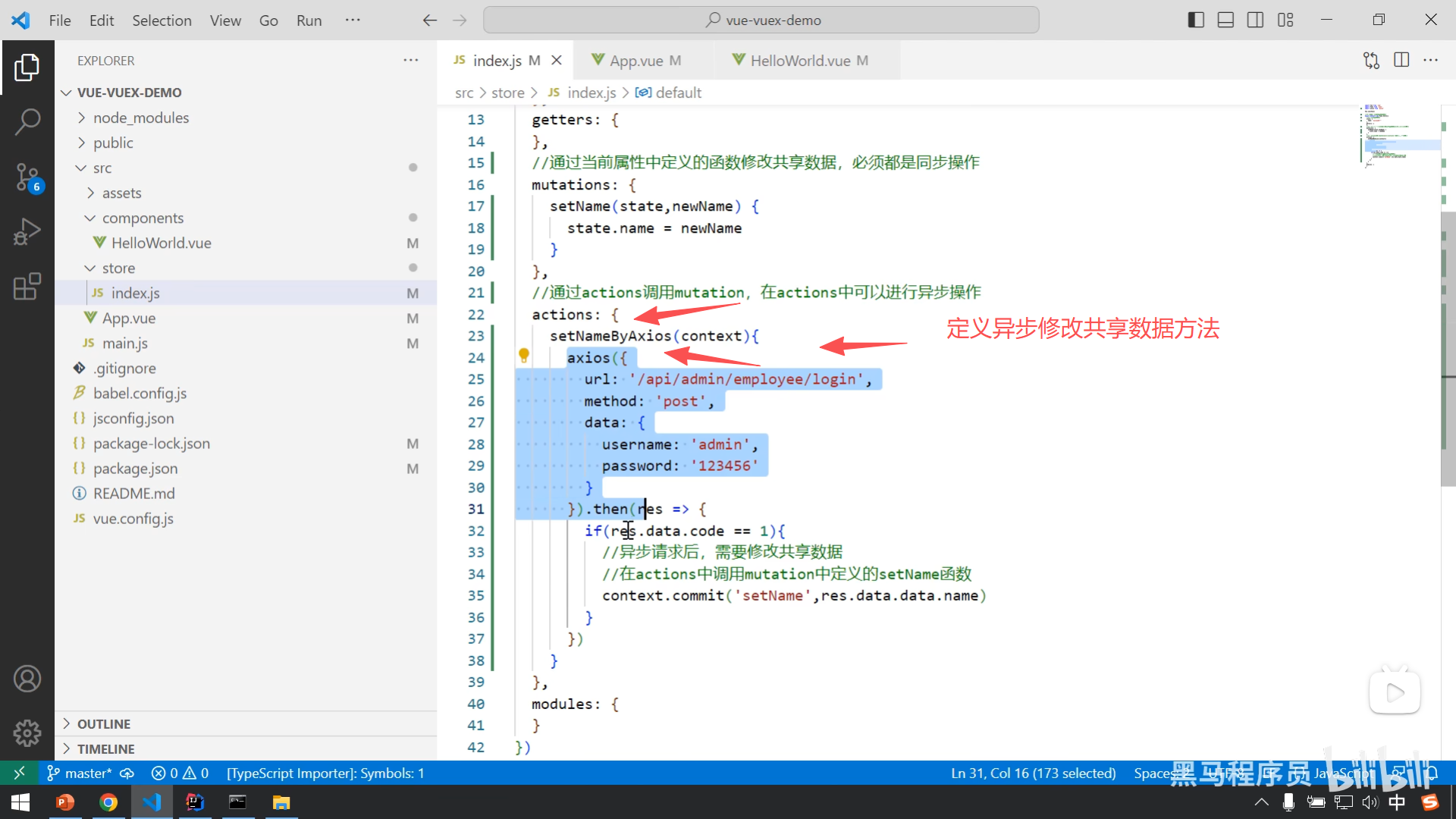Open the Run and Debug view
The image size is (1456, 819).
point(27,231)
